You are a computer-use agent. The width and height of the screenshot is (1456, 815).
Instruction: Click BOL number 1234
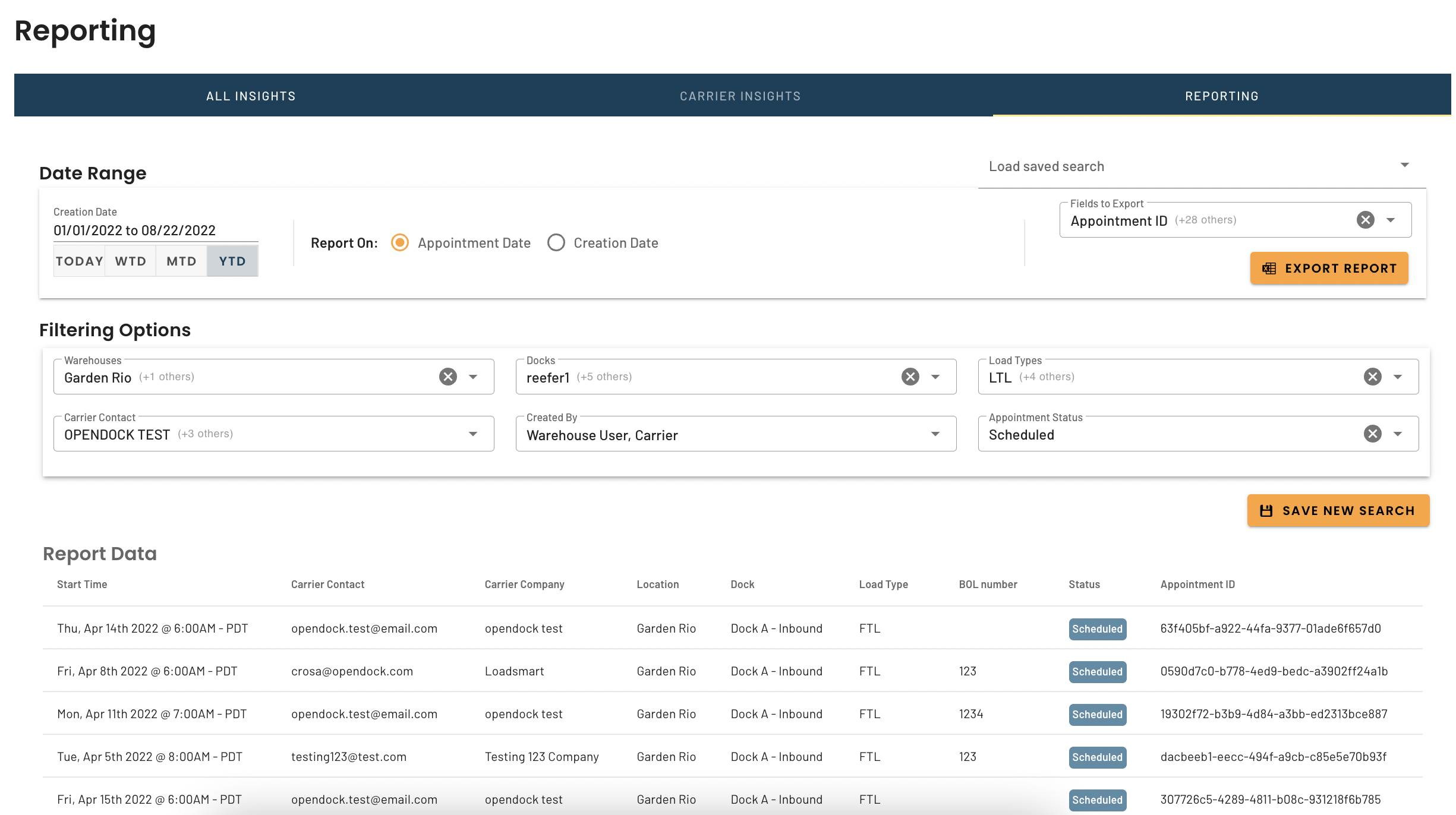(x=971, y=714)
